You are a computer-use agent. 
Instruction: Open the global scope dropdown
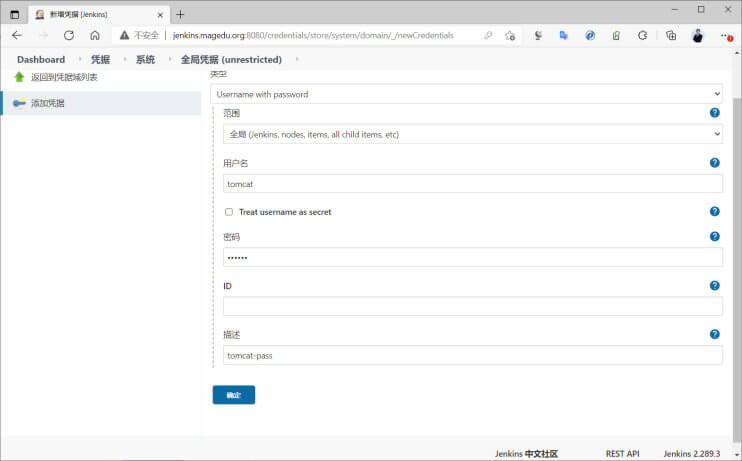[x=473, y=134]
